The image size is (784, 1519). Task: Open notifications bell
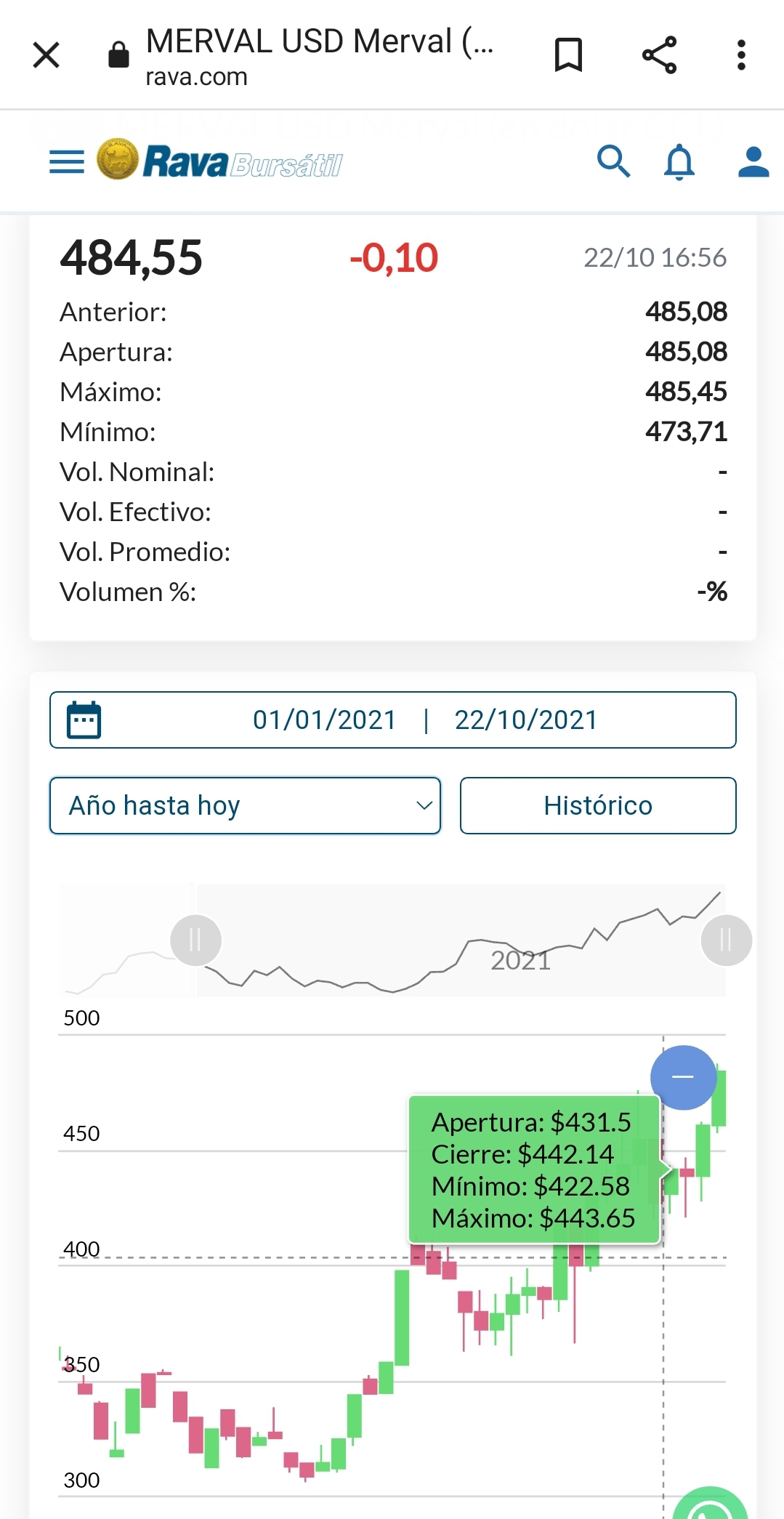(679, 161)
